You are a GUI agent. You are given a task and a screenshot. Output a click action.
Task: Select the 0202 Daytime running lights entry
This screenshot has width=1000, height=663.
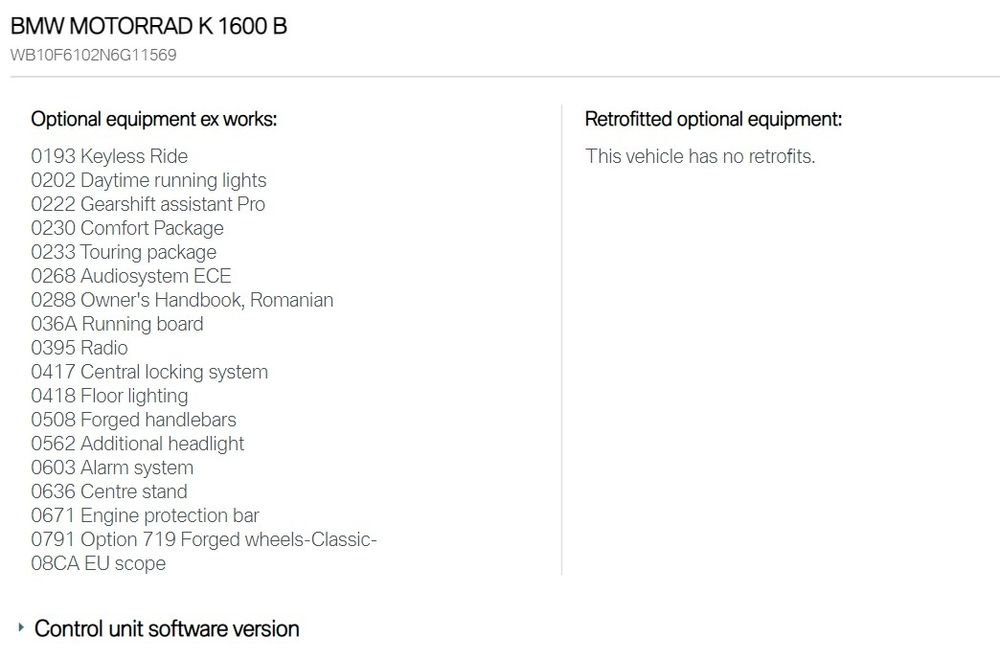148,180
